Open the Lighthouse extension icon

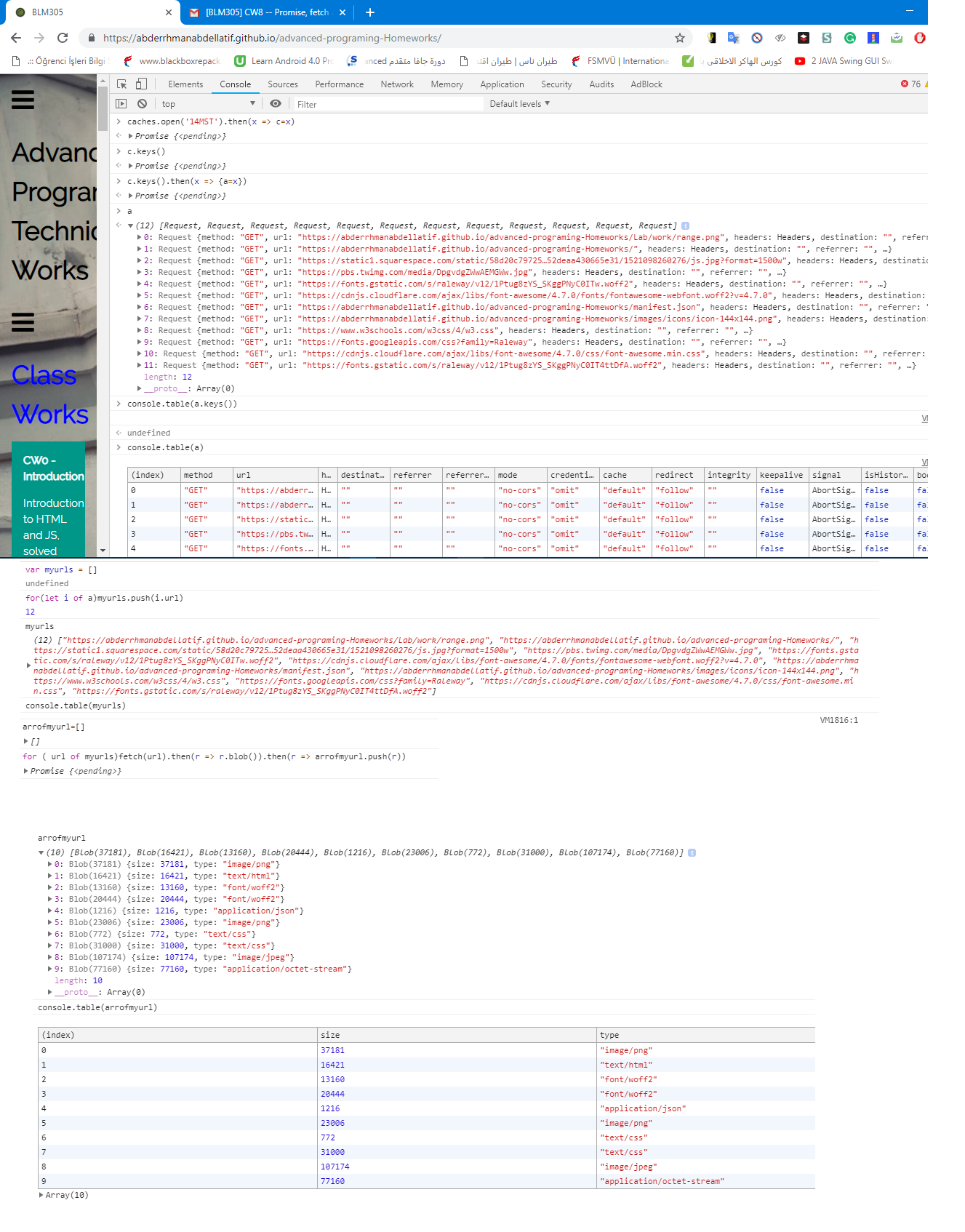pos(873,38)
